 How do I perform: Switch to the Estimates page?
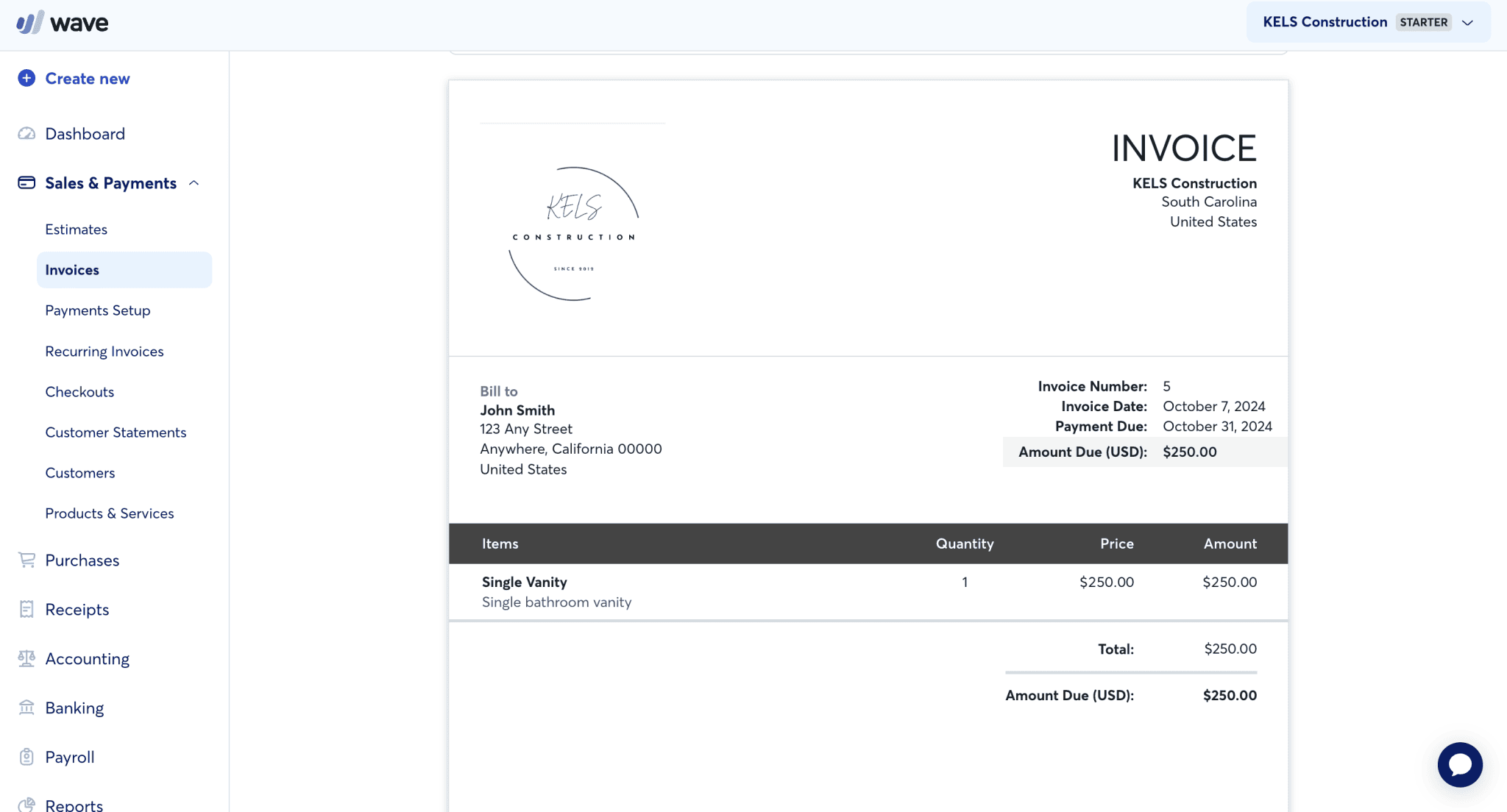pyautogui.click(x=76, y=229)
